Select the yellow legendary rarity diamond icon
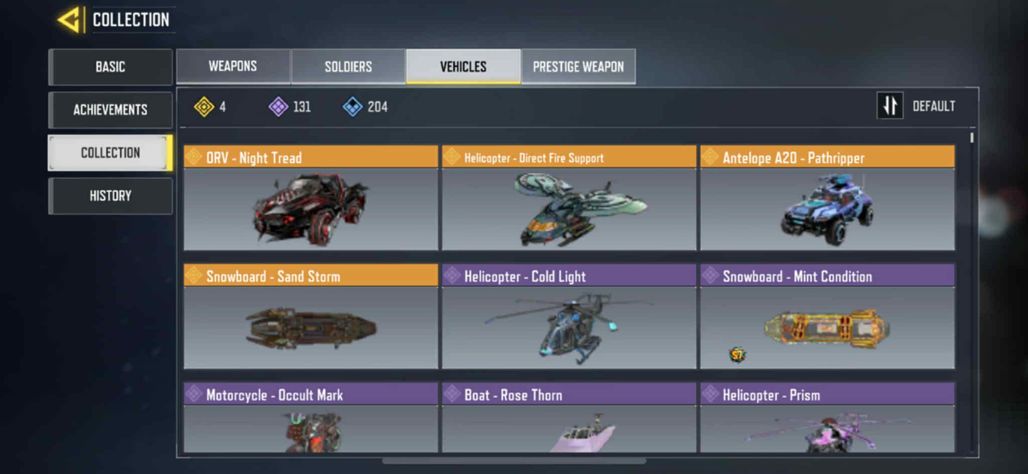Viewport: 1028px width, 474px height. (x=204, y=106)
